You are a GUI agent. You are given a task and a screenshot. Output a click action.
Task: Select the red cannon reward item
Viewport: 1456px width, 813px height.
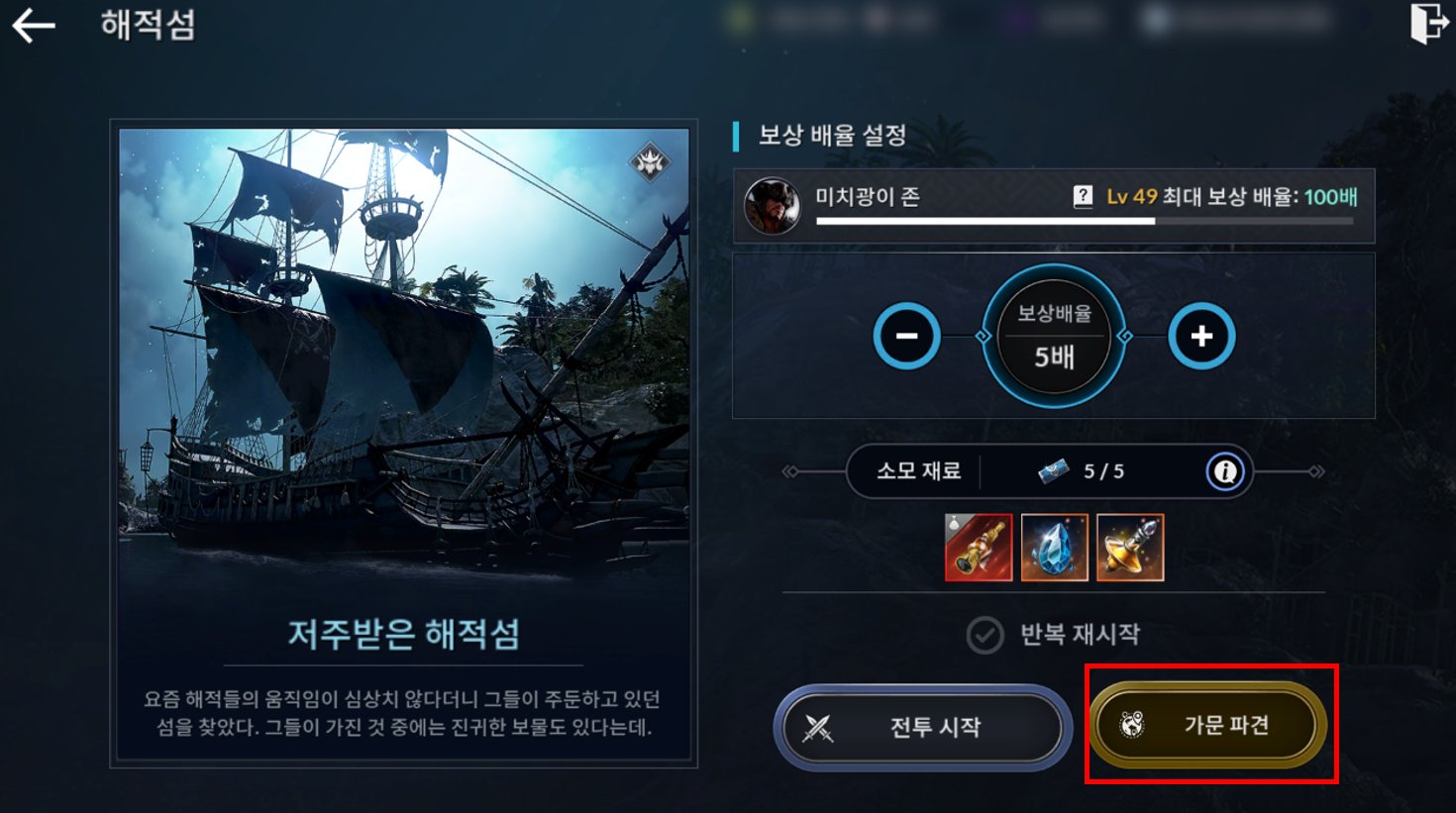[979, 547]
